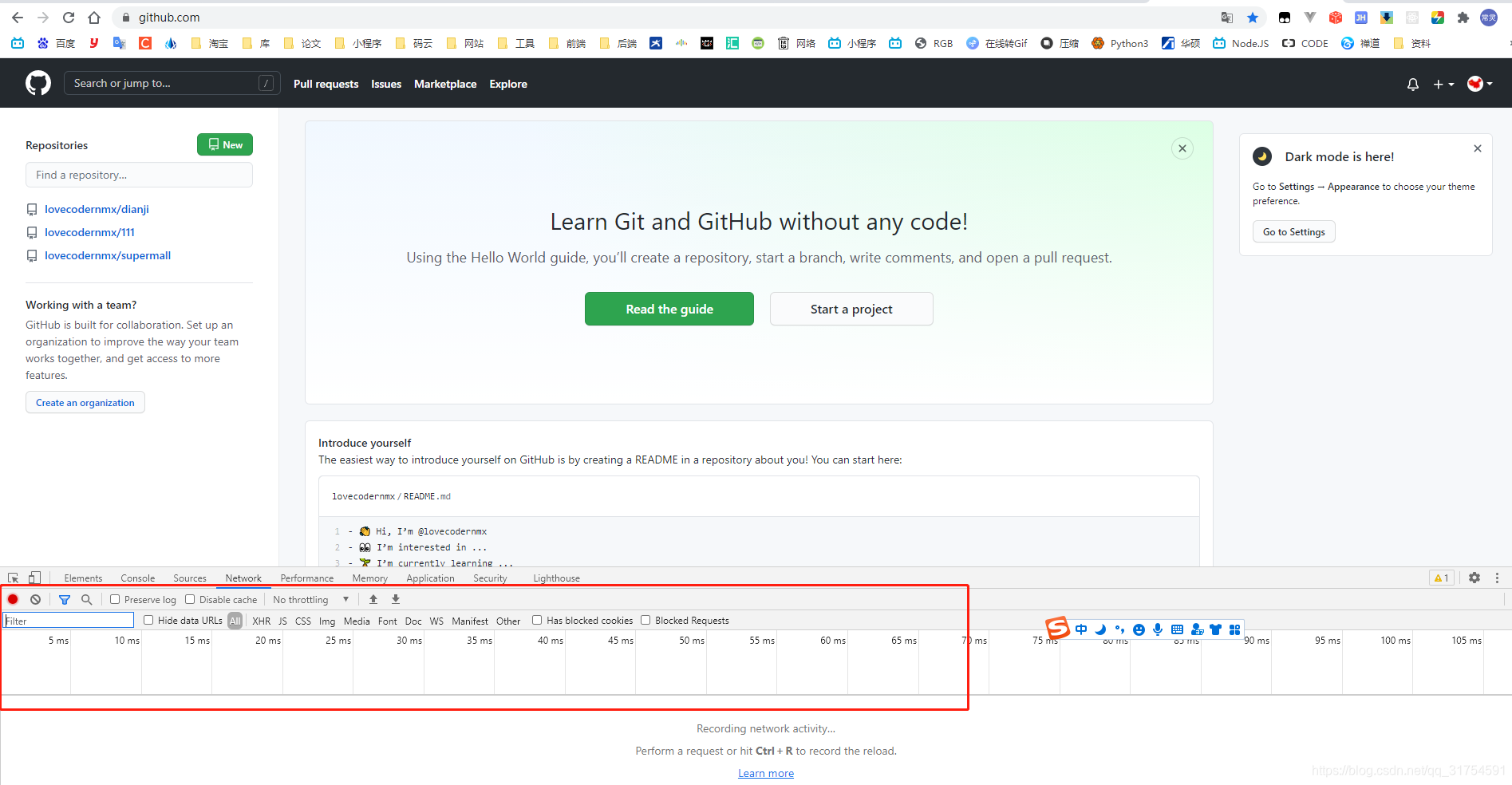This screenshot has width=1512, height=785.
Task: Click the warnings count badge in DevTools
Action: click(1442, 578)
